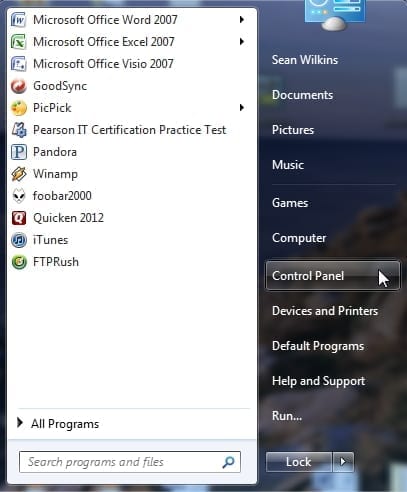Open the Run... dialog entry

tap(287, 416)
